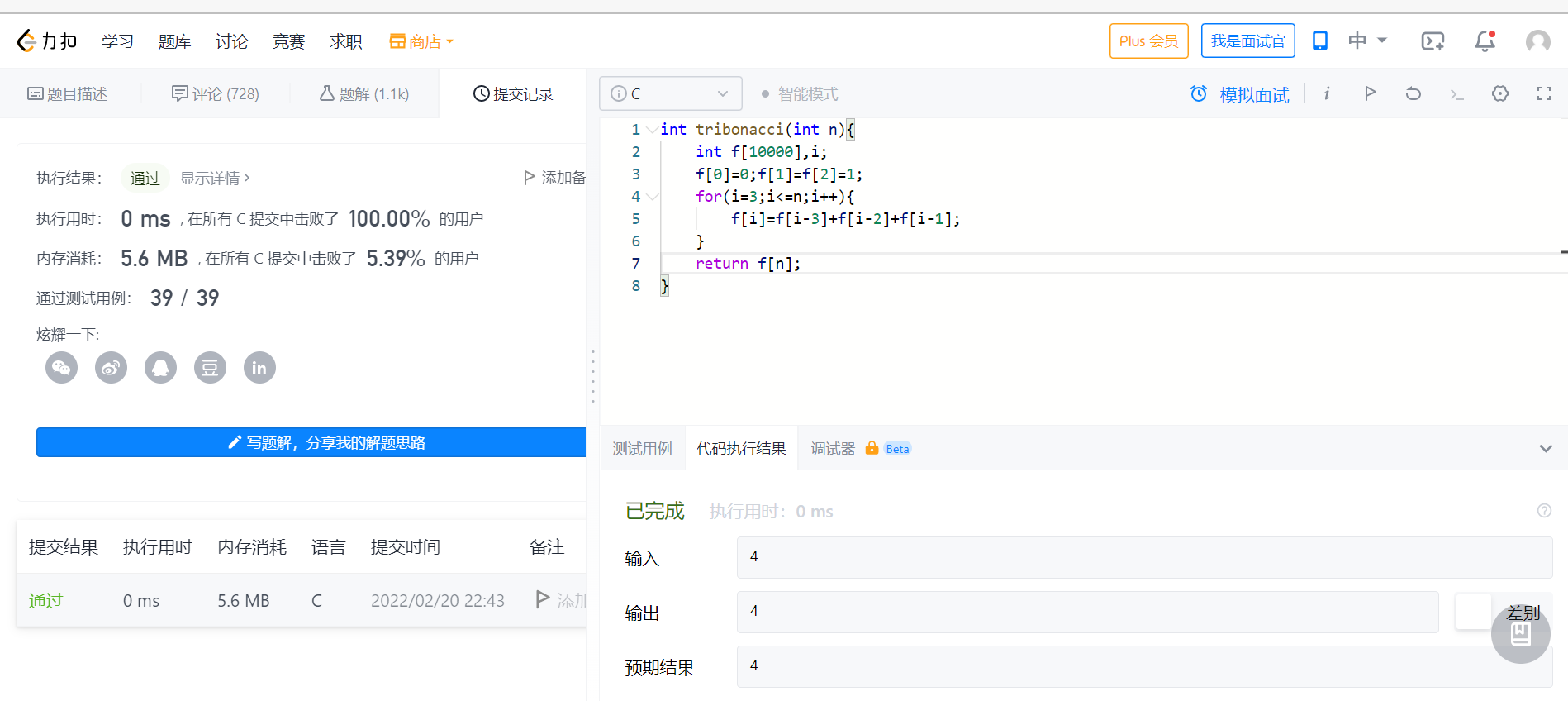The image size is (1568, 701).
Task: Switch to 题目描述 tab
Action: tap(68, 94)
